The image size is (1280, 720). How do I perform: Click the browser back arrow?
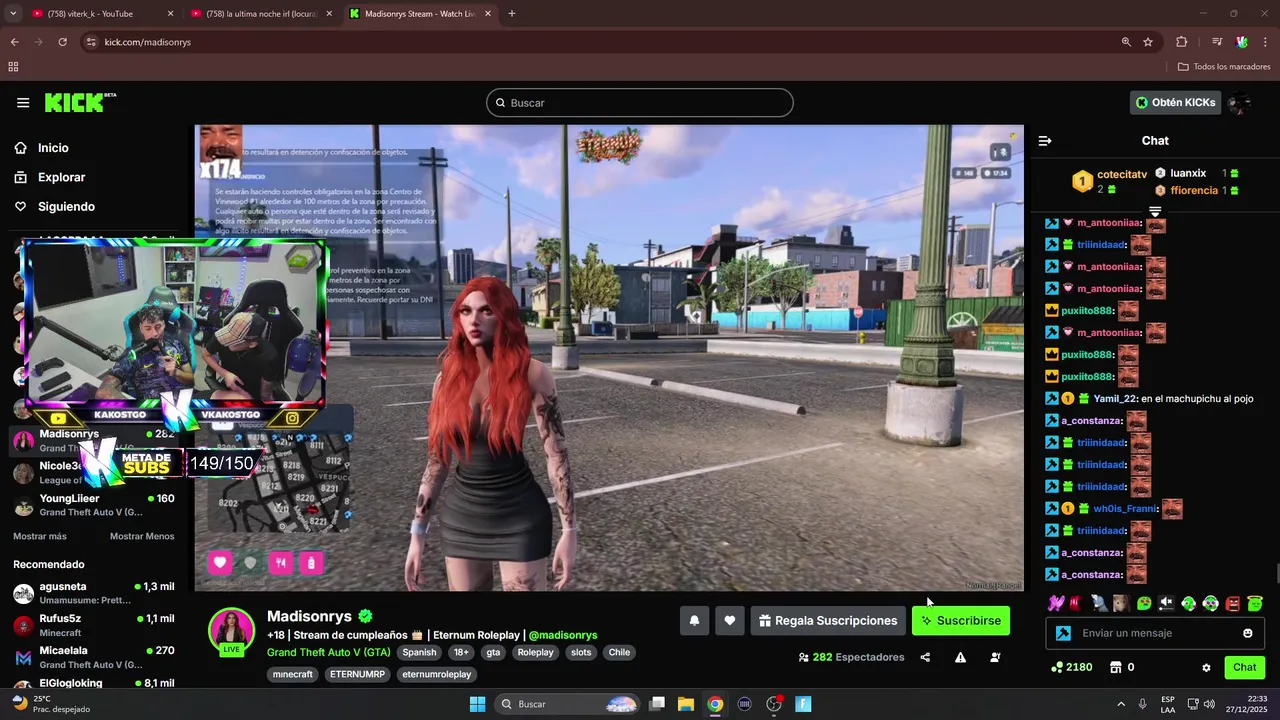tap(14, 42)
